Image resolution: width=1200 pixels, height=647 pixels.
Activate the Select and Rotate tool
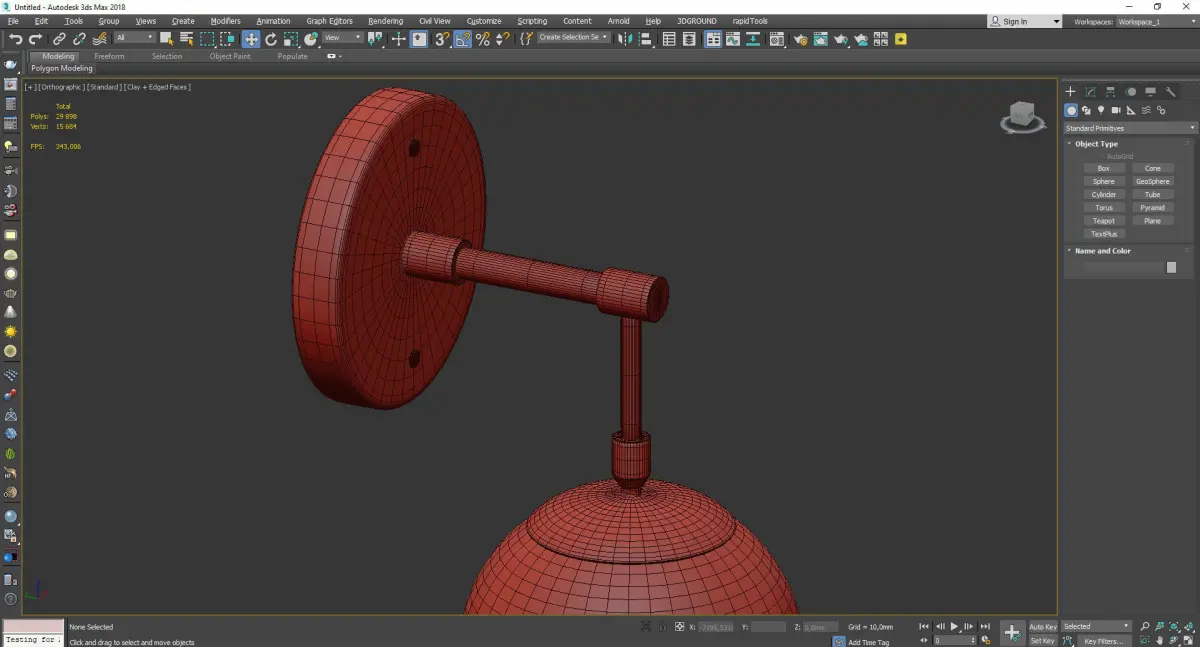point(271,39)
